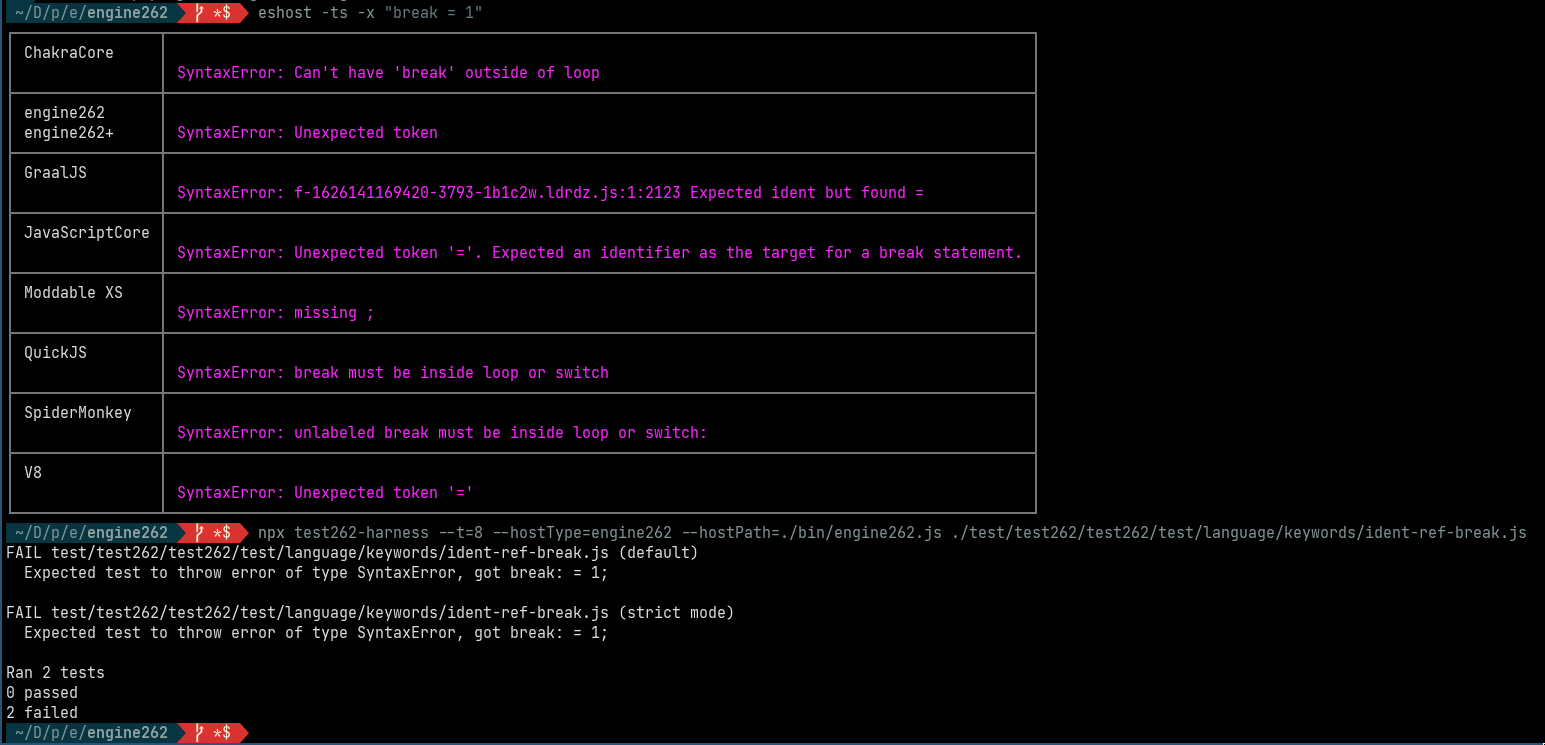
Task: Click the git branch icon in npx prompt
Action: (199, 533)
